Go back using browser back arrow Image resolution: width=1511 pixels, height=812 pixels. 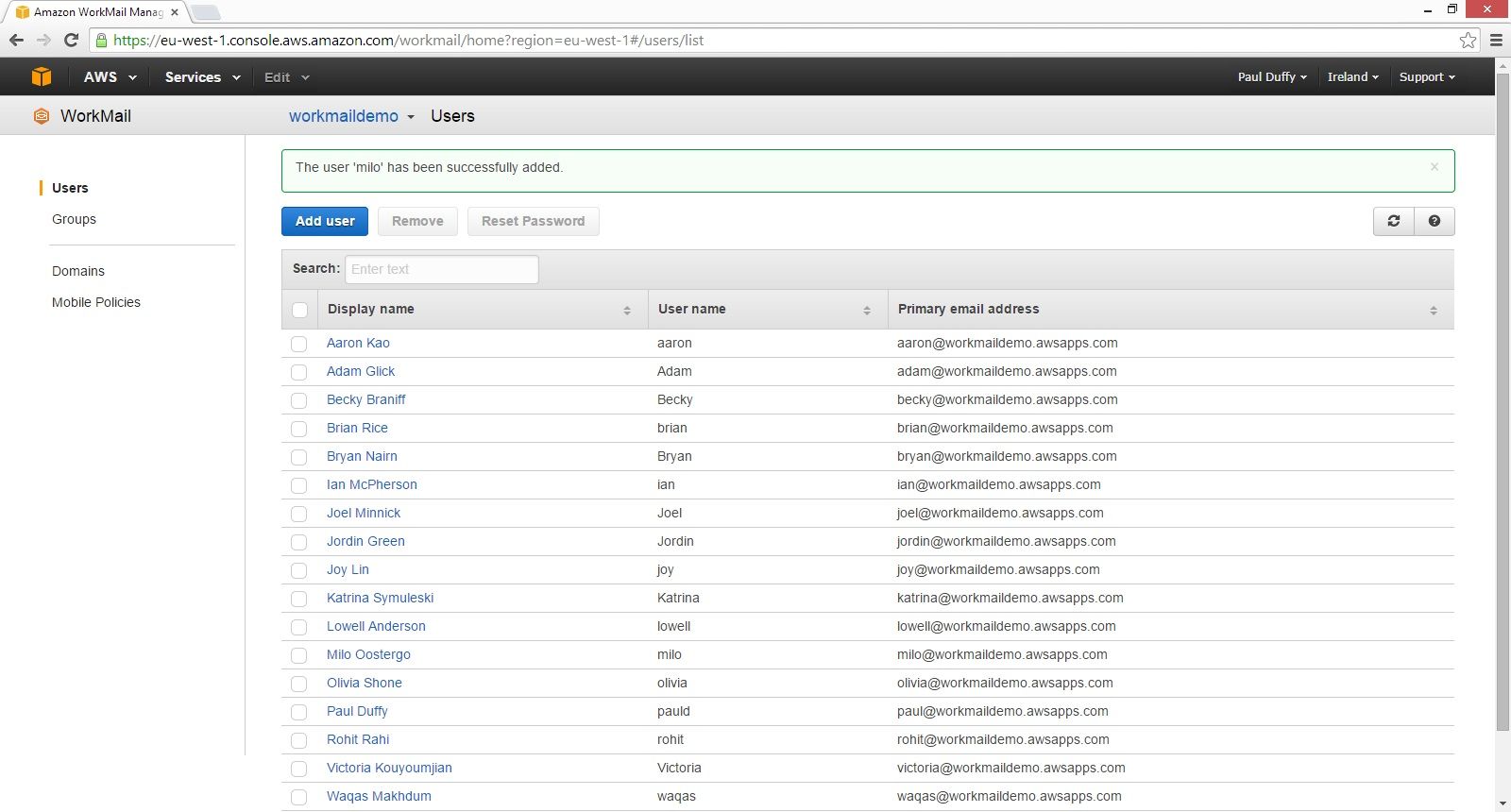pos(16,40)
